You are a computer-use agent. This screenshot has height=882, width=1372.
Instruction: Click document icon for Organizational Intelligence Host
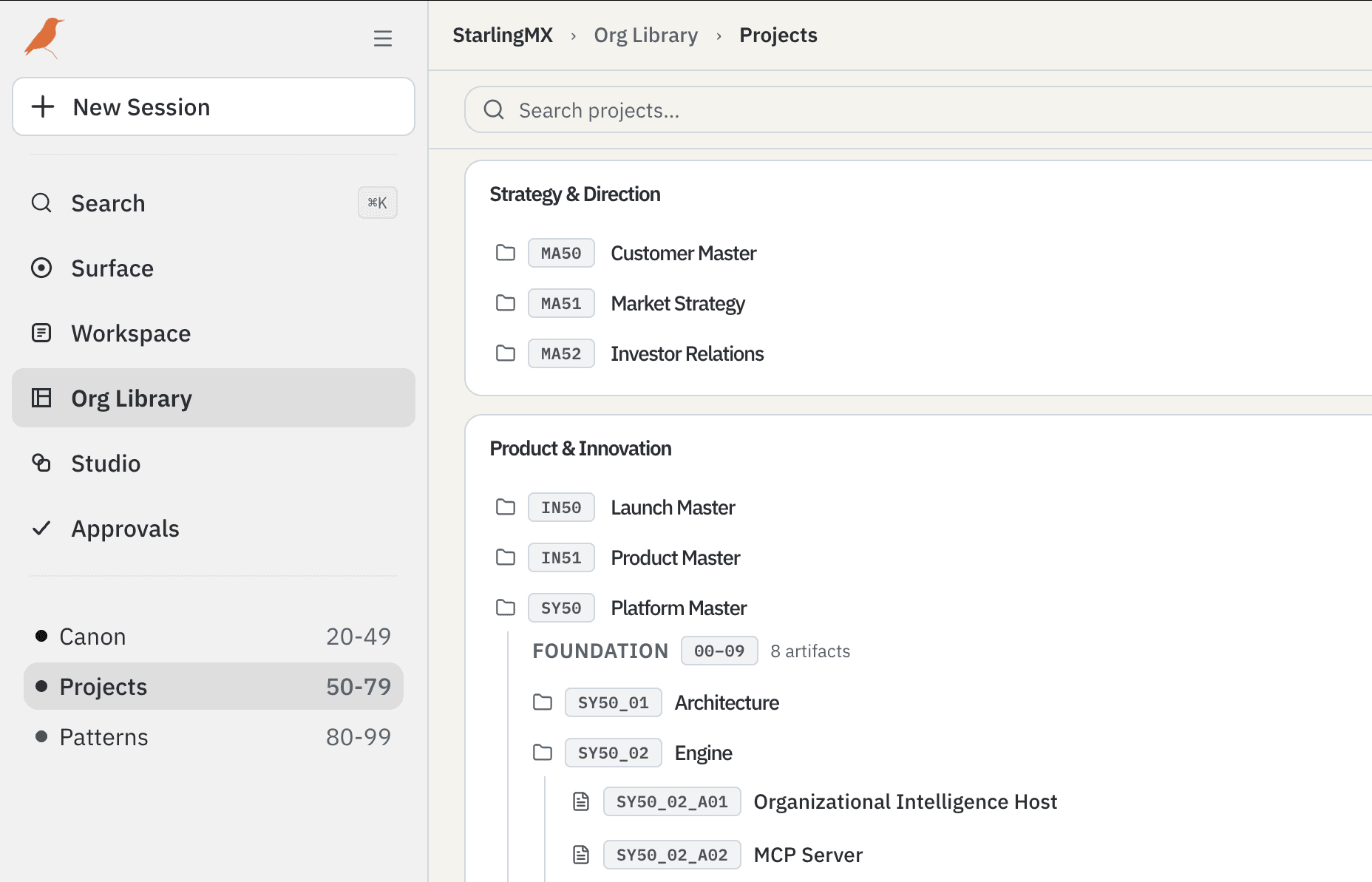pos(582,801)
